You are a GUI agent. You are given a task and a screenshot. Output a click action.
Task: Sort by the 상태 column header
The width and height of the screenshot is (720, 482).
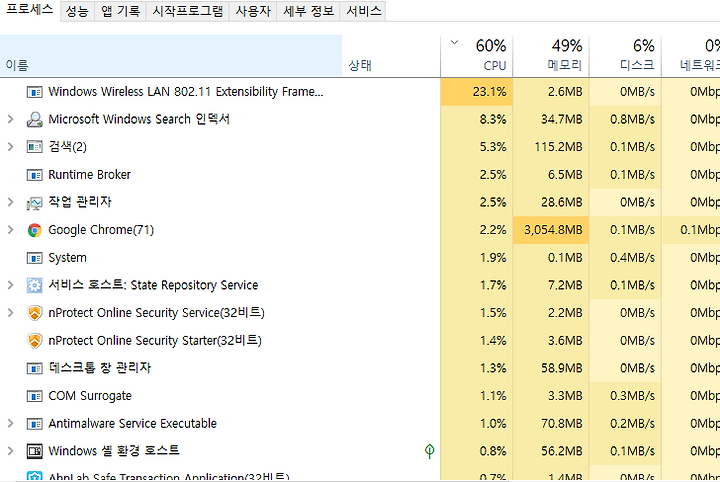(x=391, y=56)
